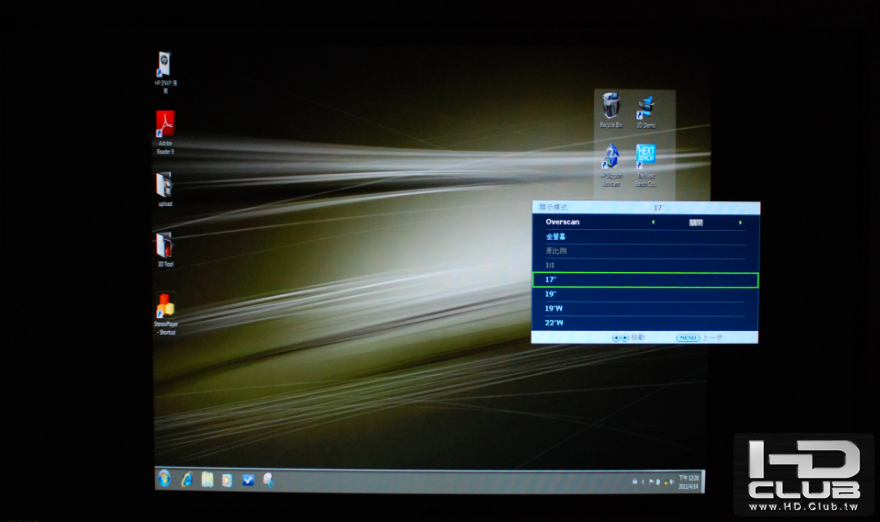Select the Overscan menu row
The width and height of the screenshot is (880, 522).
tap(645, 222)
